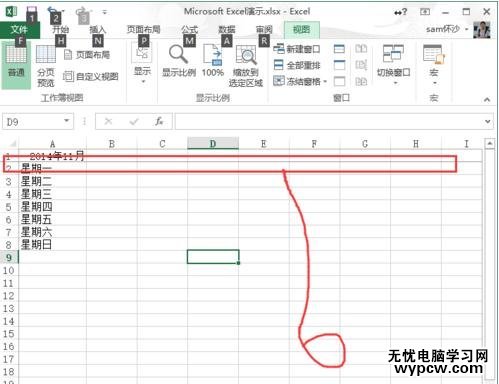499x384 pixels.
Task: Click cell containing 星期五
Action: tap(52, 219)
